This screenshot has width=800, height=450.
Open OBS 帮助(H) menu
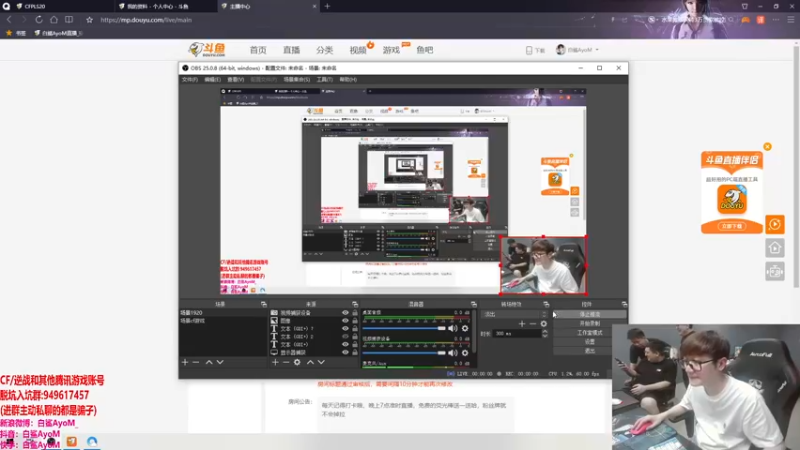click(348, 80)
